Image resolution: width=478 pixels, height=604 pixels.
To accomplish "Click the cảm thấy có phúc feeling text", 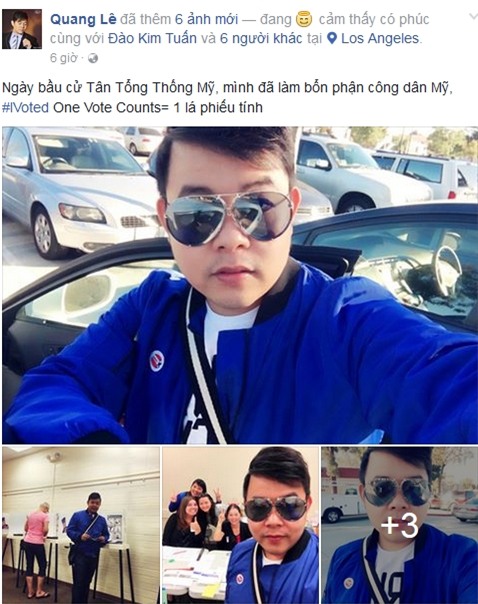I will (x=374, y=19).
